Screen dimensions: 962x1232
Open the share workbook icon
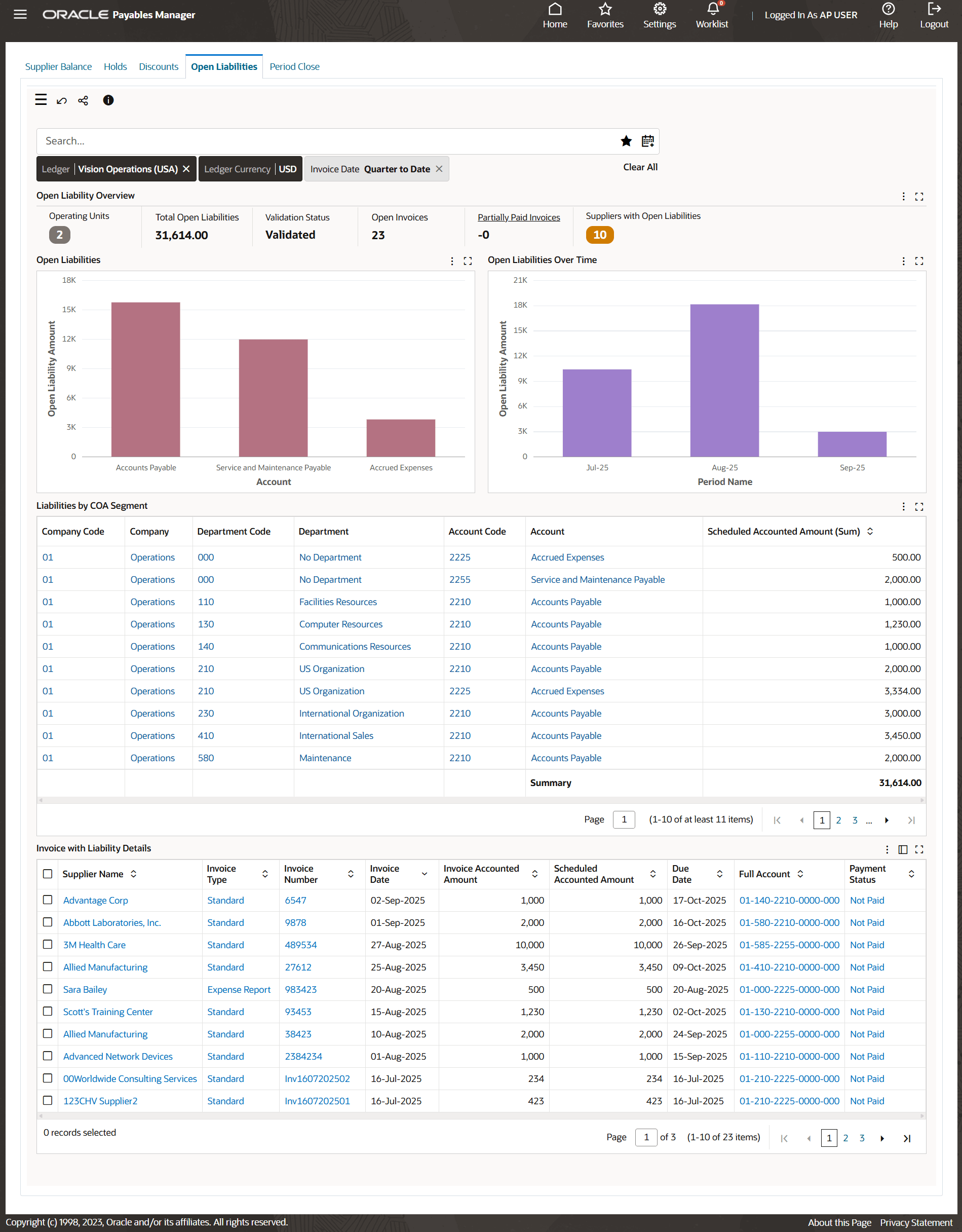click(x=83, y=100)
